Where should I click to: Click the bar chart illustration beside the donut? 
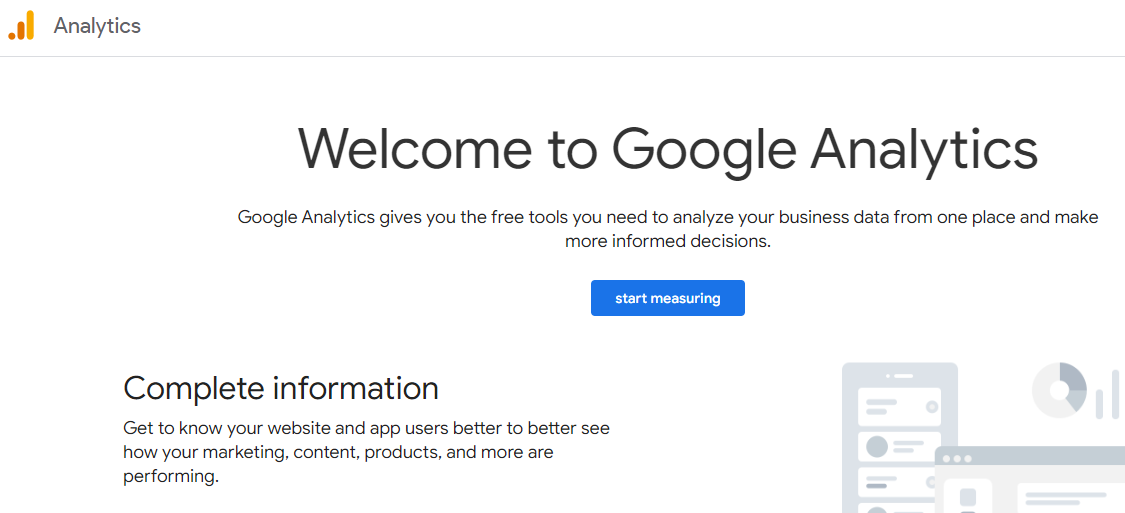click(1108, 395)
